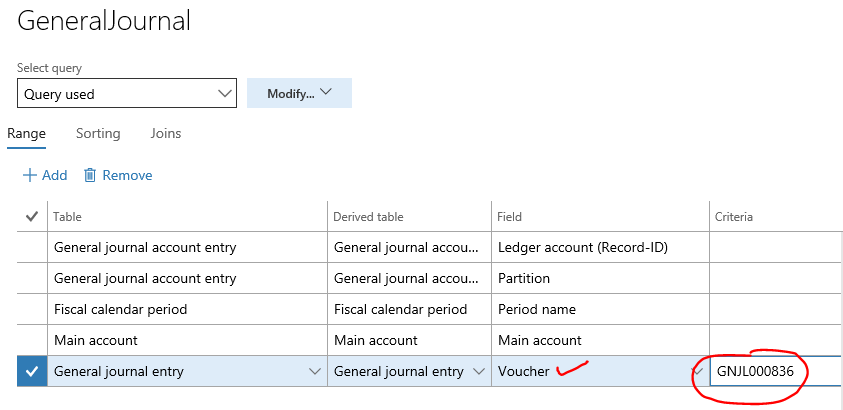Open the Query used dropdown
This screenshot has height=410, width=843.
[127, 93]
